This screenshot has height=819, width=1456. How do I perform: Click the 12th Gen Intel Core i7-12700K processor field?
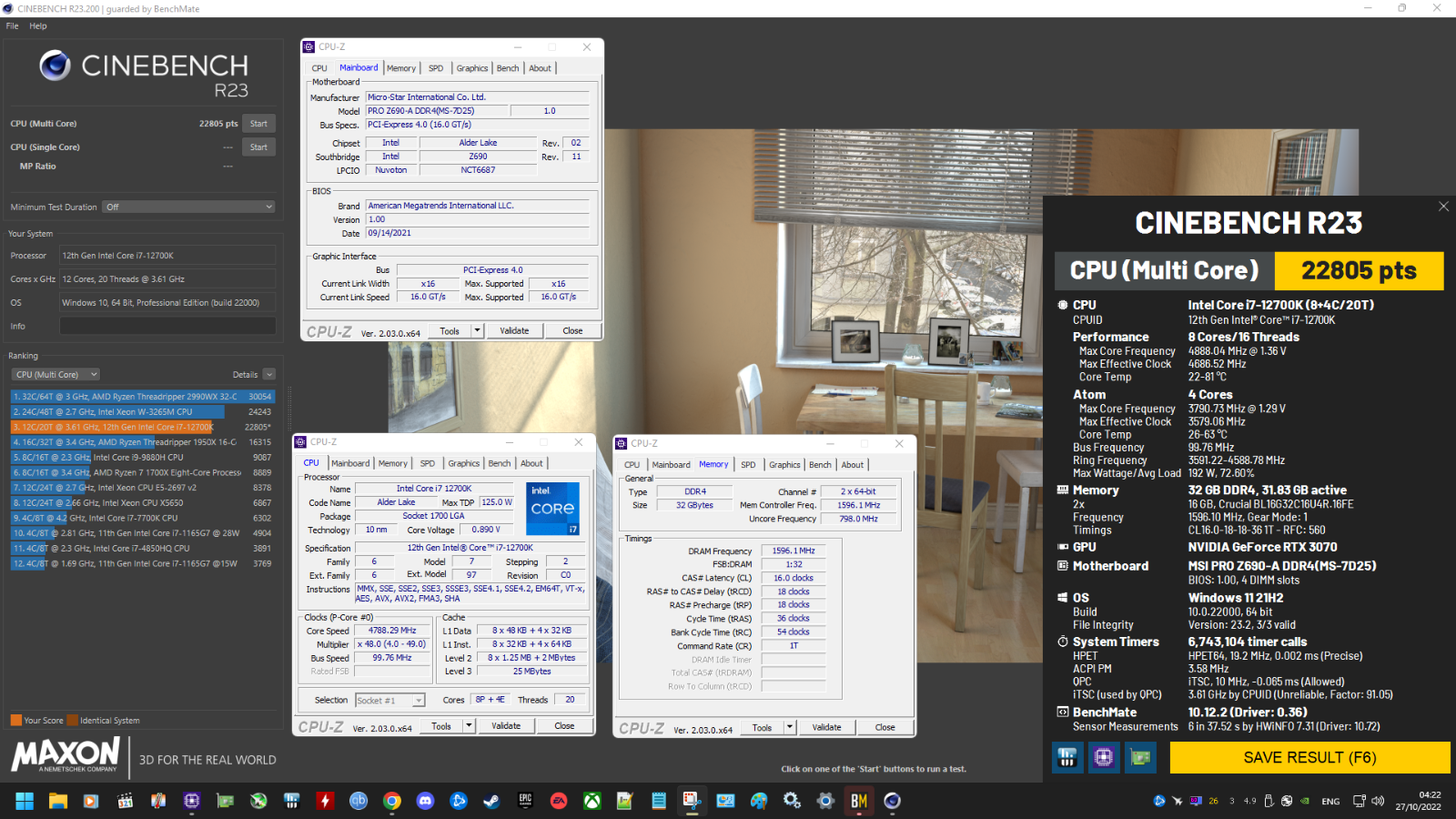(167, 256)
